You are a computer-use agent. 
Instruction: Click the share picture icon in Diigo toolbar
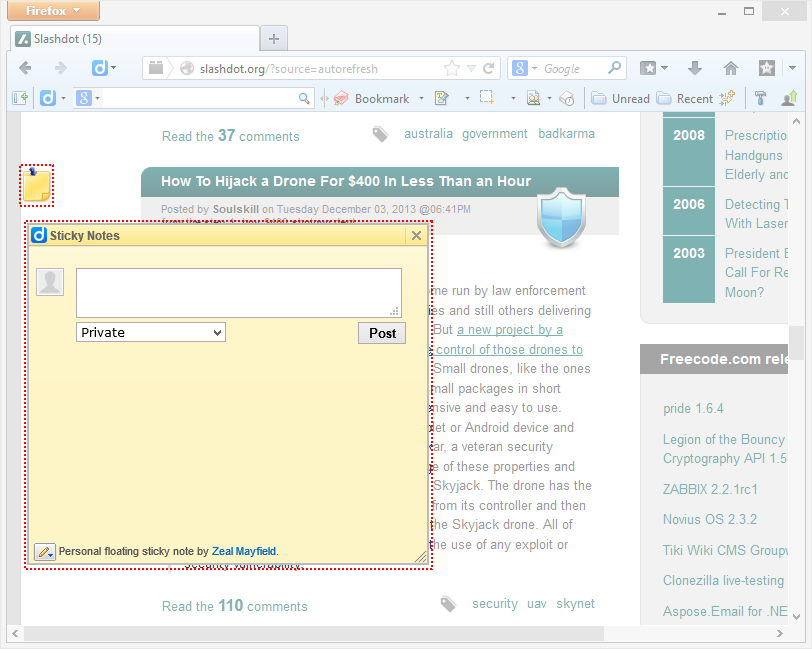point(533,98)
